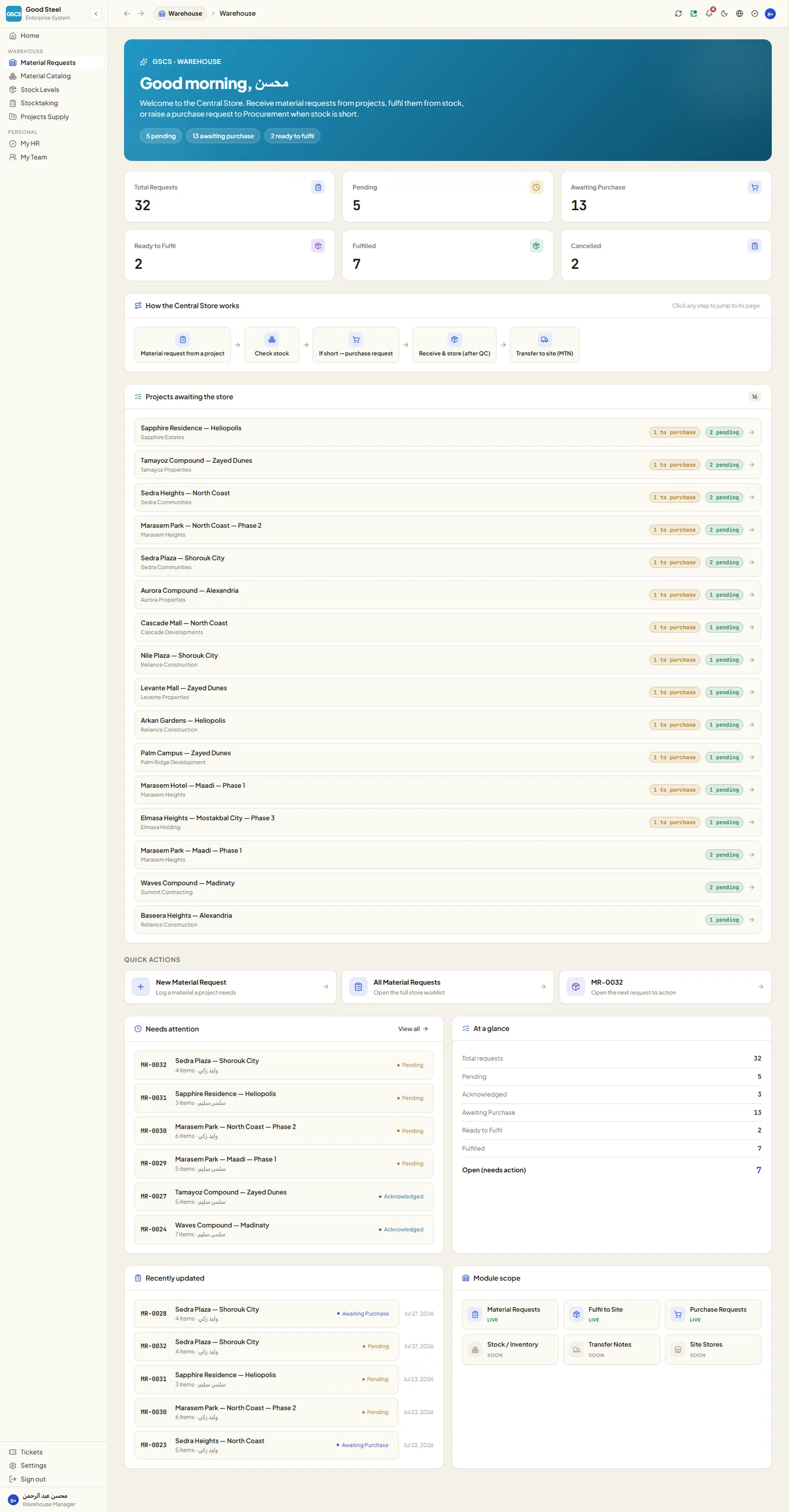Select Material Requests in sidebar
Screen dimensions: 789x1512
click(x=54, y=63)
